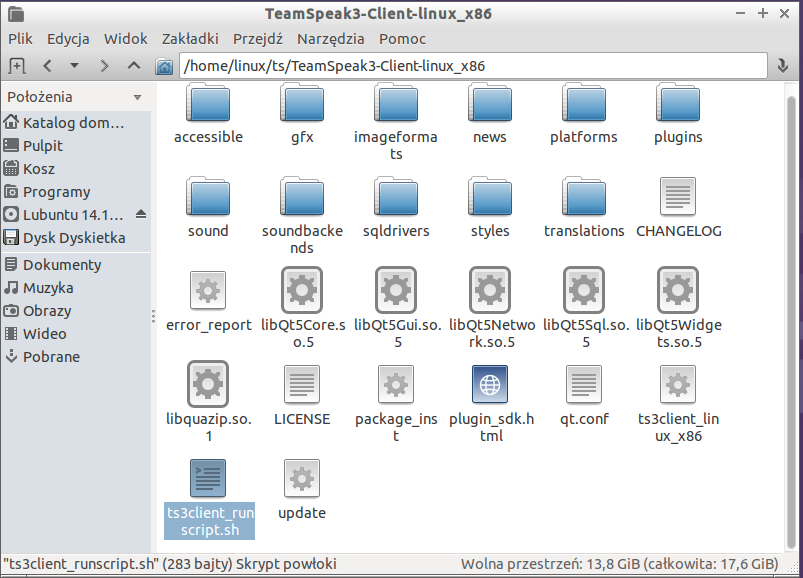Select Programy in sidebar
The width and height of the screenshot is (803, 578).
(76, 192)
